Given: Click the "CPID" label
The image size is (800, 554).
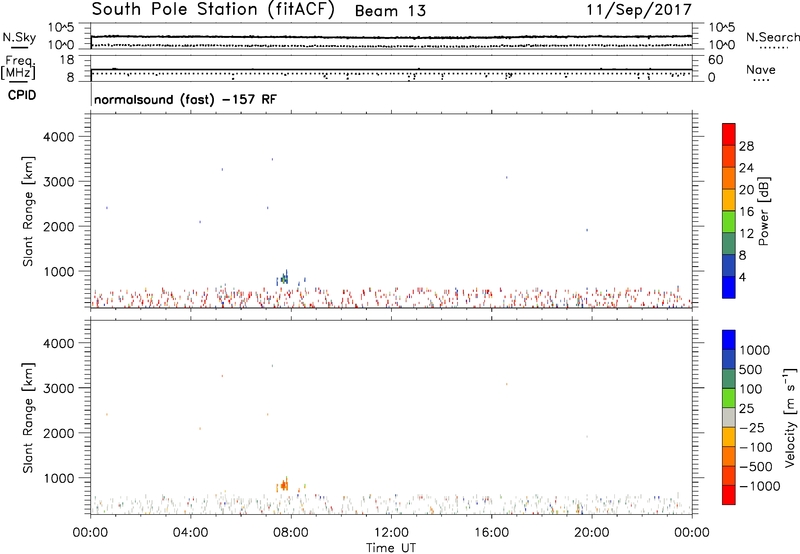Looking at the screenshot, I should point(22,95).
